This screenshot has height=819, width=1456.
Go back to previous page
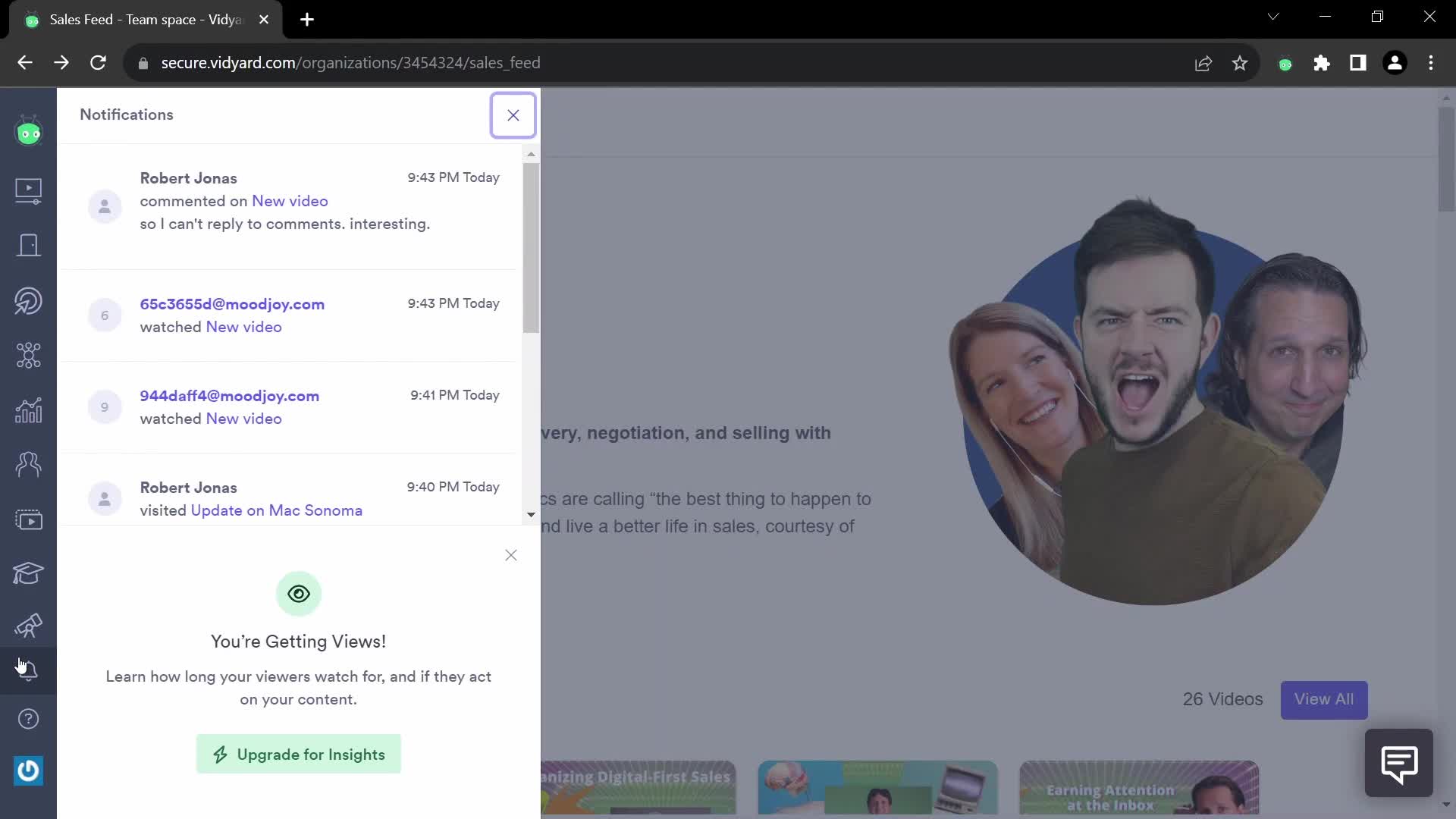point(25,63)
